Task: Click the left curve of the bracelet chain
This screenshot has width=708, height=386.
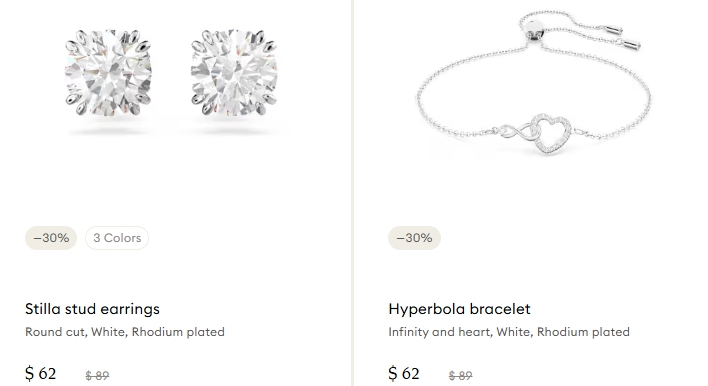Action: click(x=422, y=97)
